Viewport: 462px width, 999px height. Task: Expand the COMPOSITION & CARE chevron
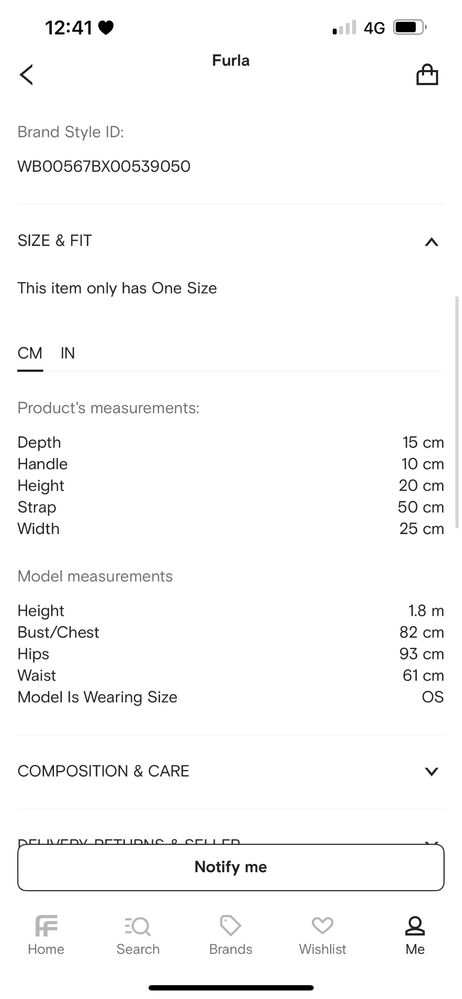(431, 772)
